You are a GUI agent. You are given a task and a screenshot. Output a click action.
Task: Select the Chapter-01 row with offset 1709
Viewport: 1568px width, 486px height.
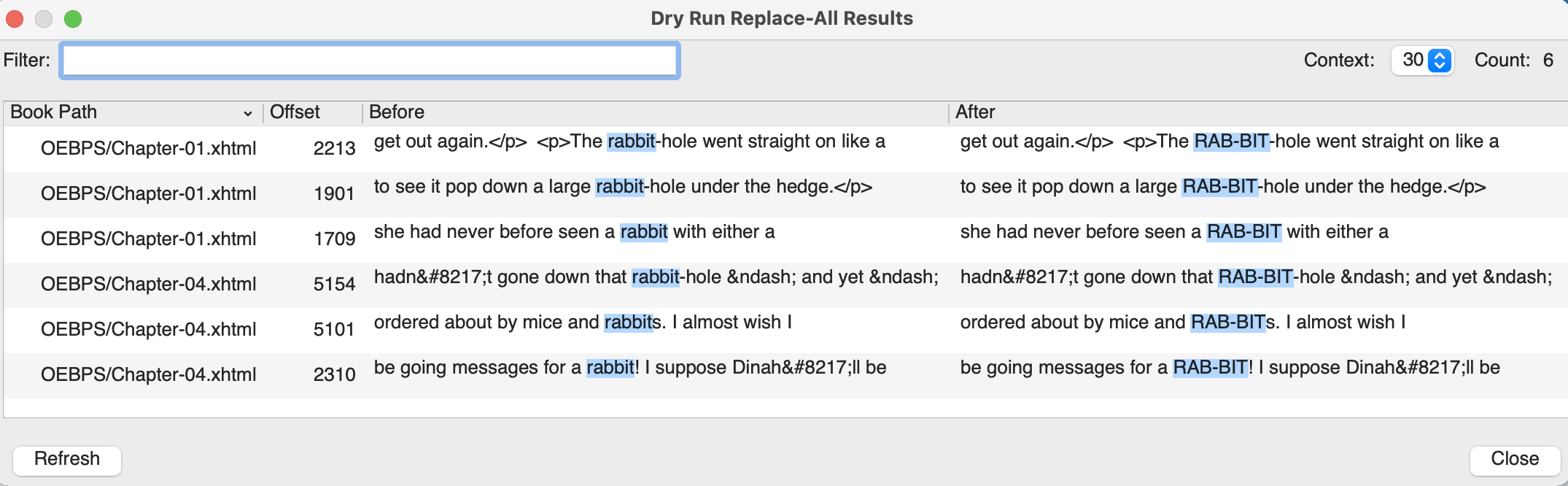click(148, 239)
